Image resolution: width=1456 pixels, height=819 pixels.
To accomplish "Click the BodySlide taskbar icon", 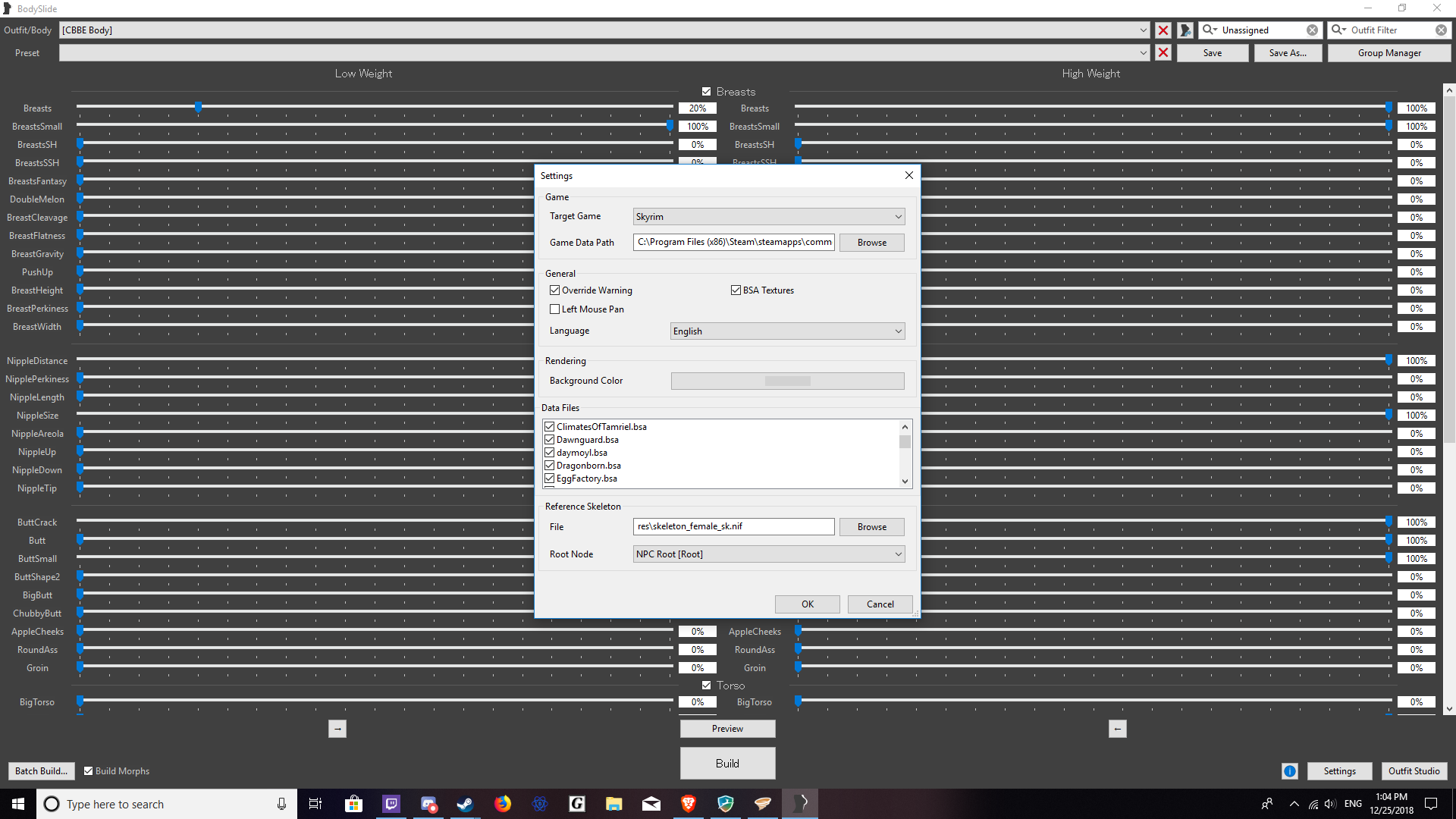I will (x=800, y=804).
